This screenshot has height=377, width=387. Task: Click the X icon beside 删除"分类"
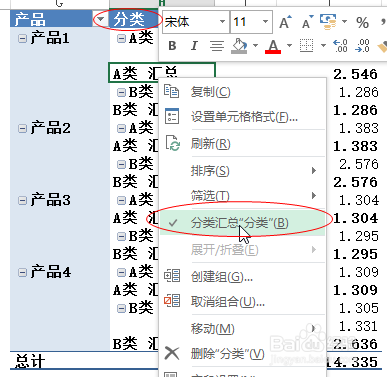coord(172,353)
